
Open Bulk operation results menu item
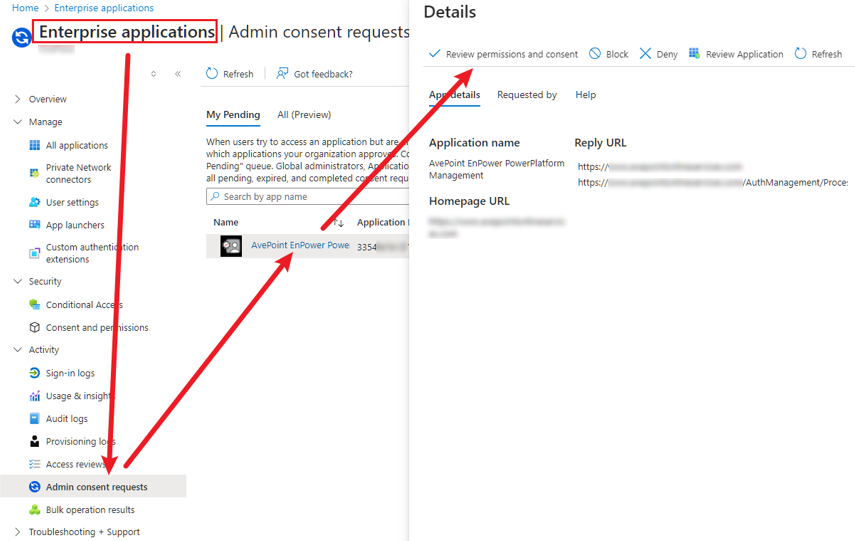coord(93,510)
